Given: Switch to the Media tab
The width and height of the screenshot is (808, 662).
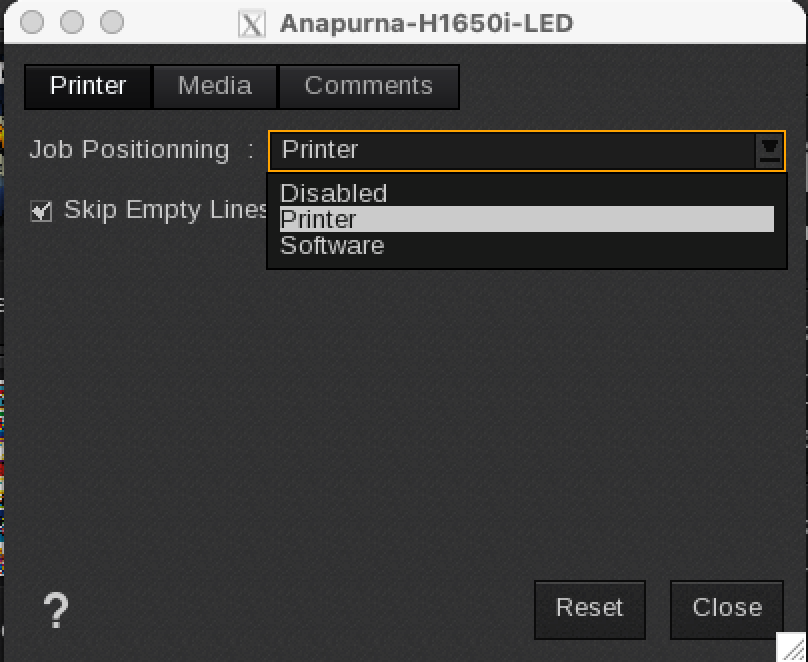Looking at the screenshot, I should tap(215, 86).
